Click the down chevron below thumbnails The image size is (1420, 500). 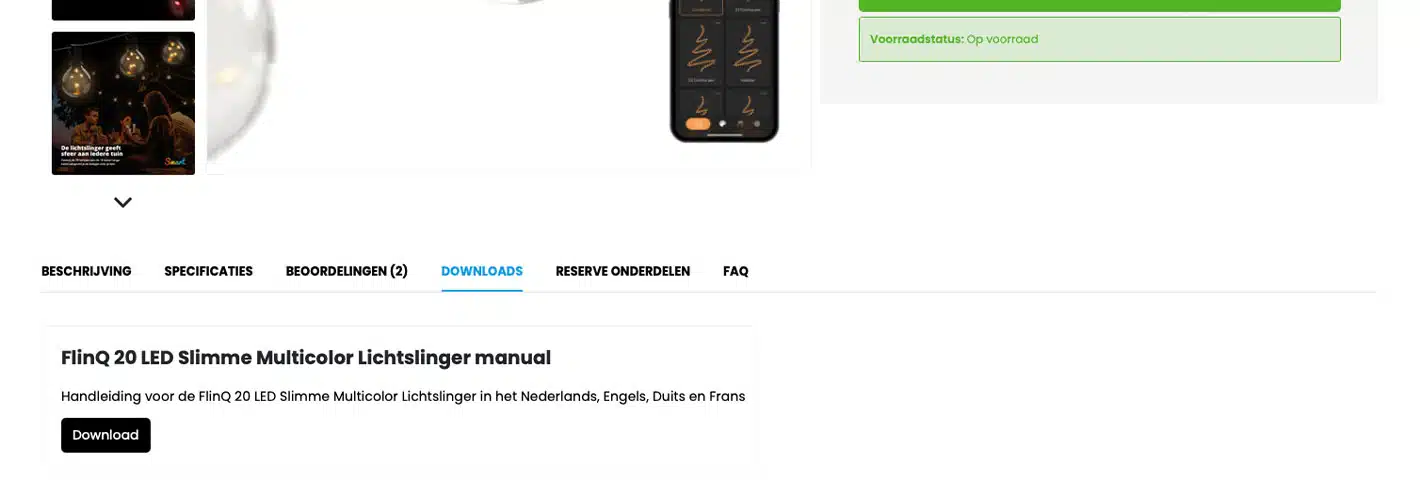[123, 202]
